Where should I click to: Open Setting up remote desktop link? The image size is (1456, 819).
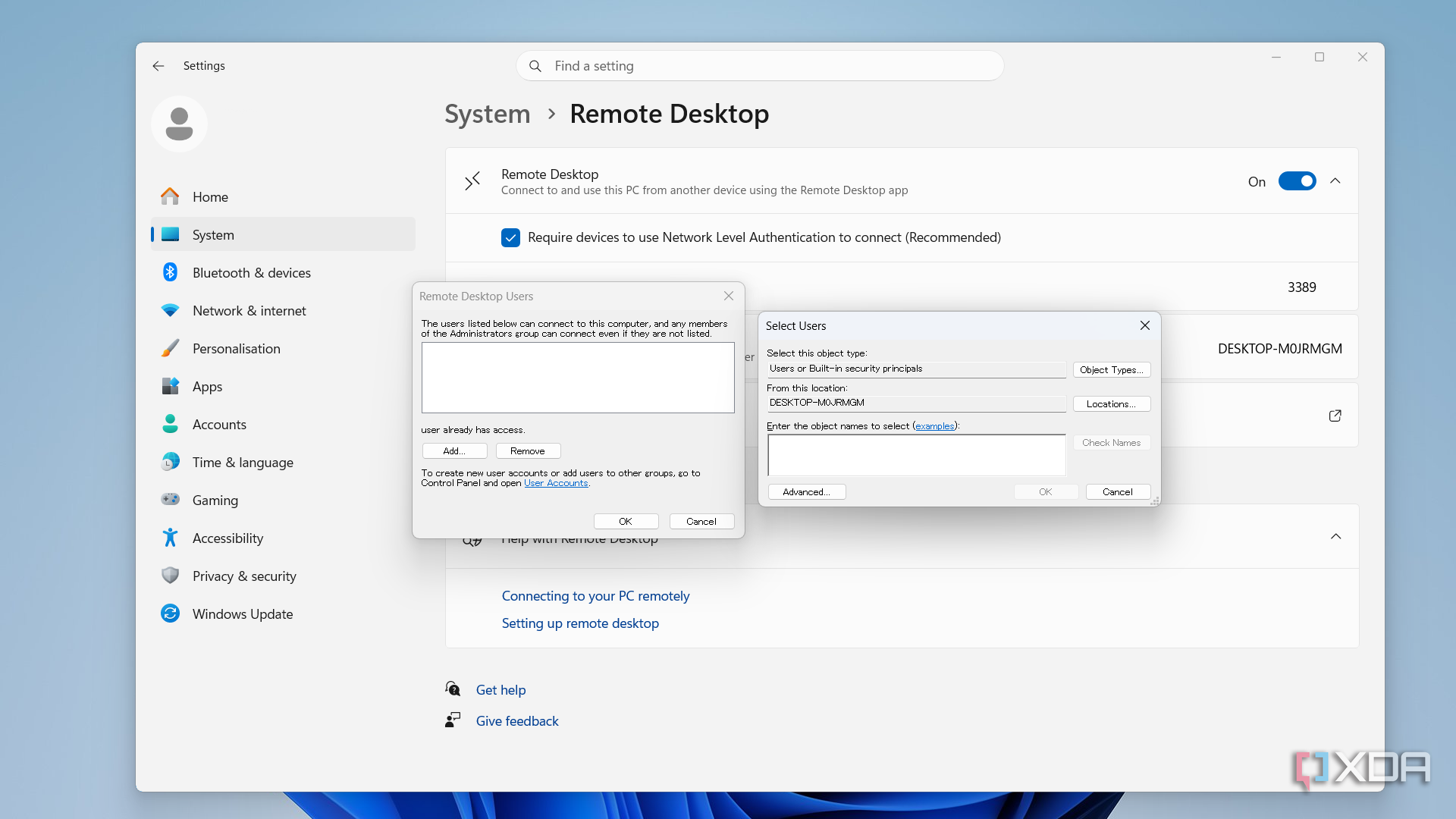click(x=580, y=623)
